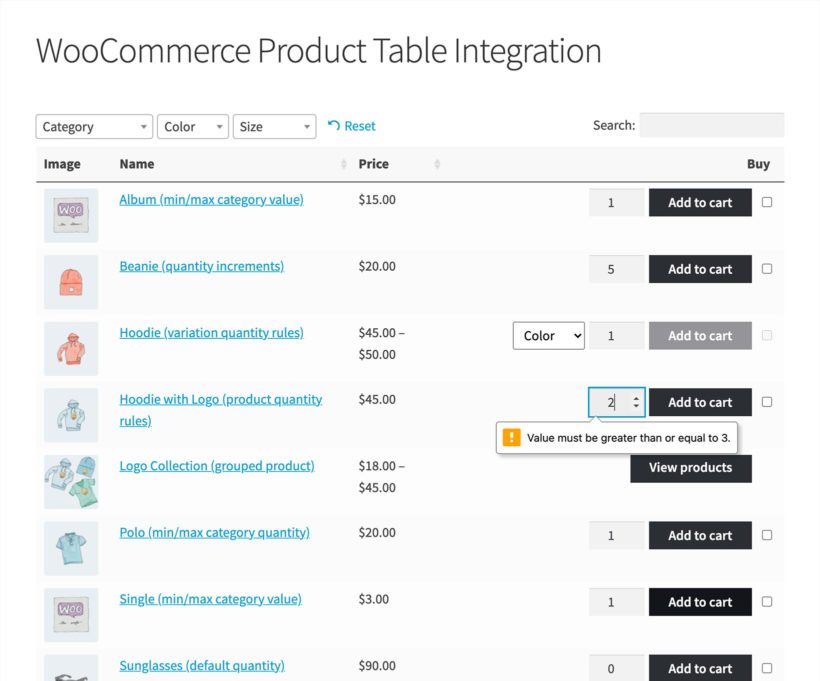Check the Buy checkbox for Album
820x681 pixels.
(766, 202)
